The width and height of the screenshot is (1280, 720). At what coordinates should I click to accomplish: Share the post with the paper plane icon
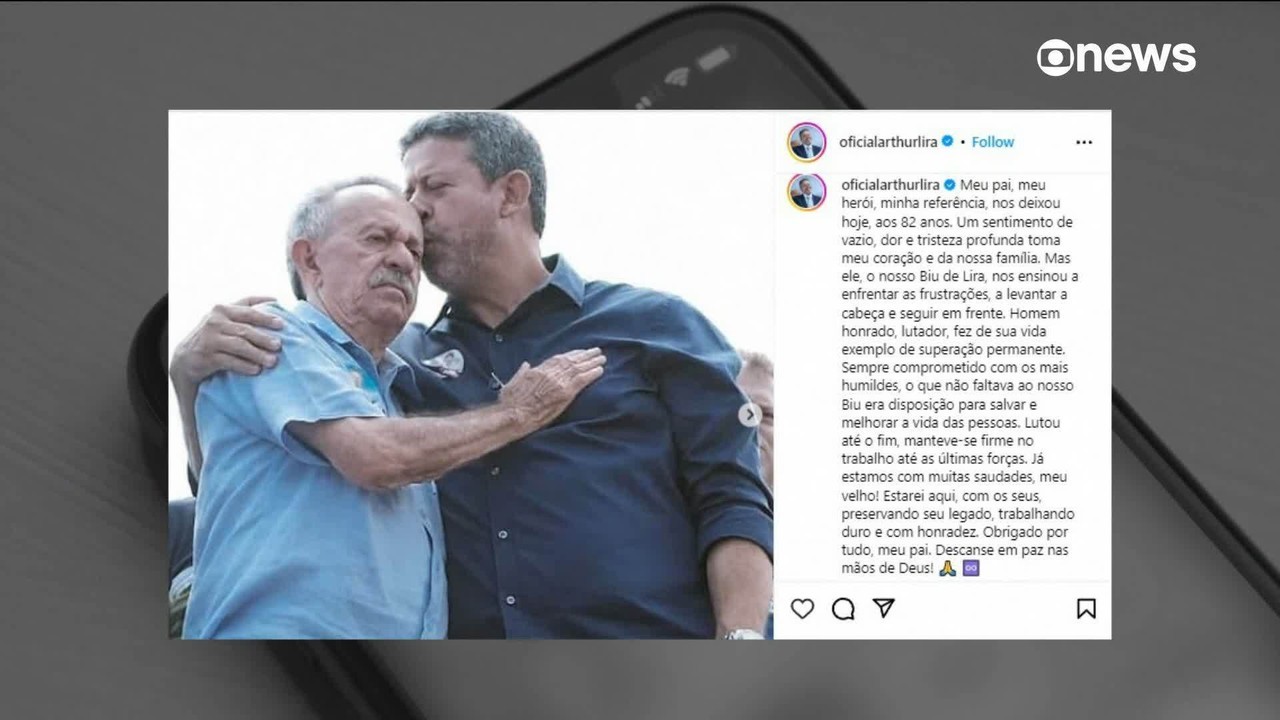click(884, 608)
